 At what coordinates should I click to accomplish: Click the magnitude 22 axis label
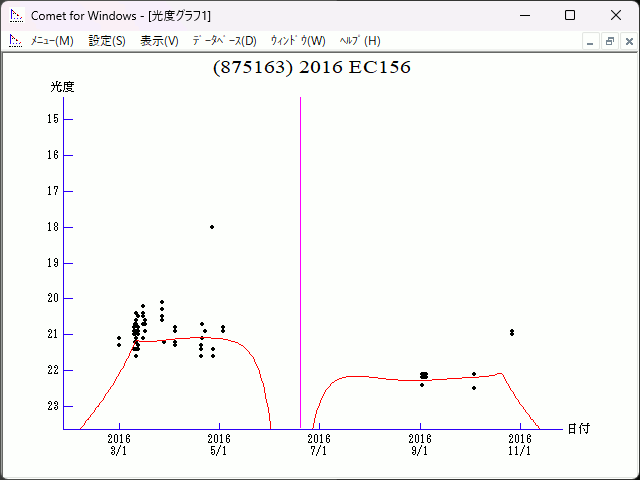click(53, 370)
